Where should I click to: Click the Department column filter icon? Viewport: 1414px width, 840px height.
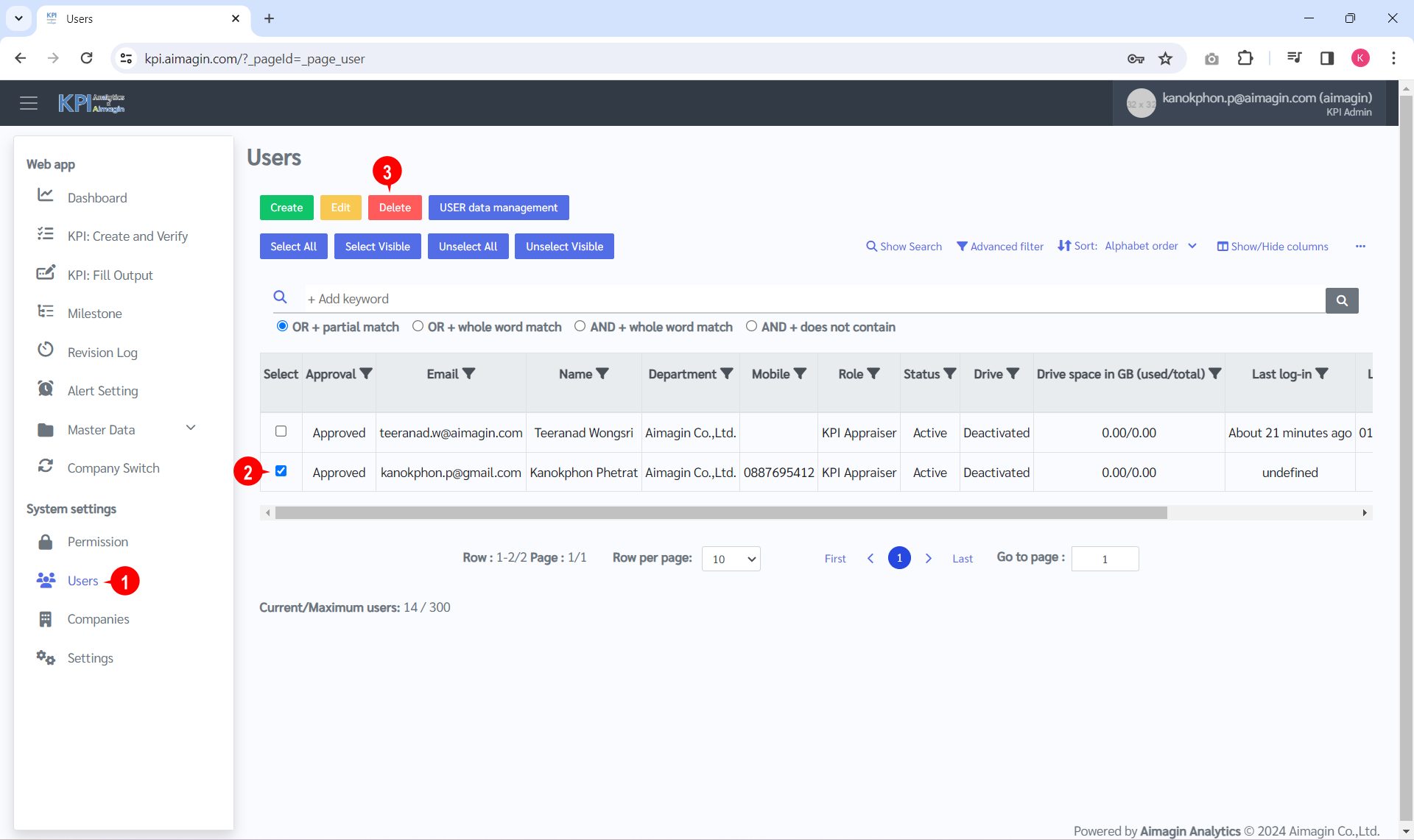click(727, 374)
